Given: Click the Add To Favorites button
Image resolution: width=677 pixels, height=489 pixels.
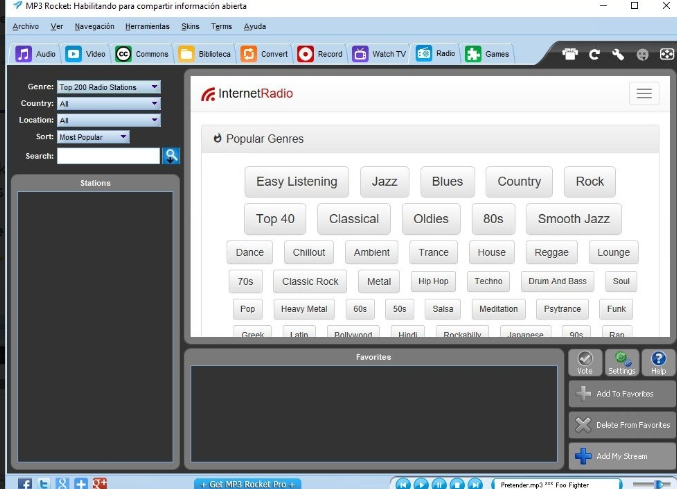Looking at the screenshot, I should 622,394.
